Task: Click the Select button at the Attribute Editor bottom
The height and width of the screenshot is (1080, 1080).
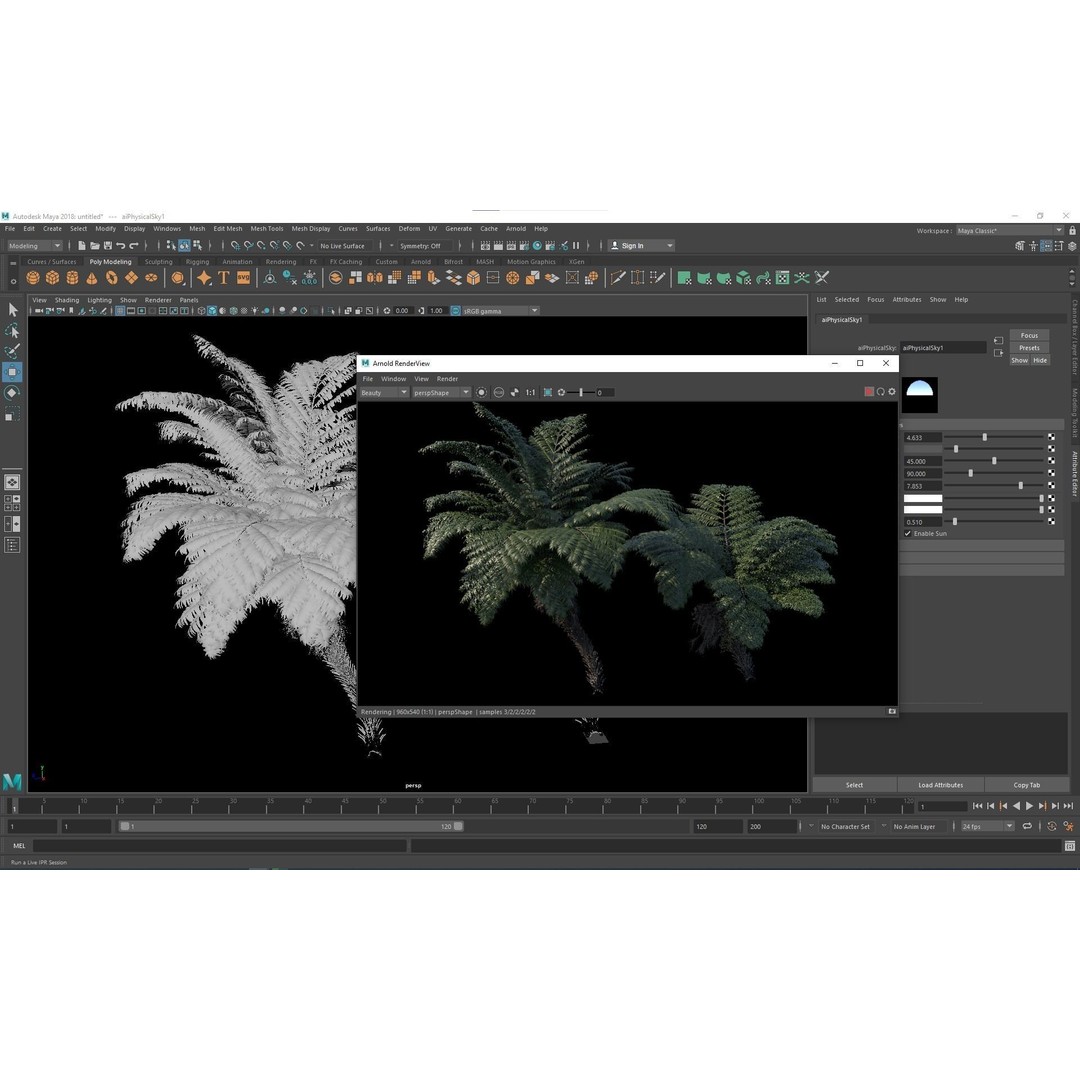Action: (854, 785)
